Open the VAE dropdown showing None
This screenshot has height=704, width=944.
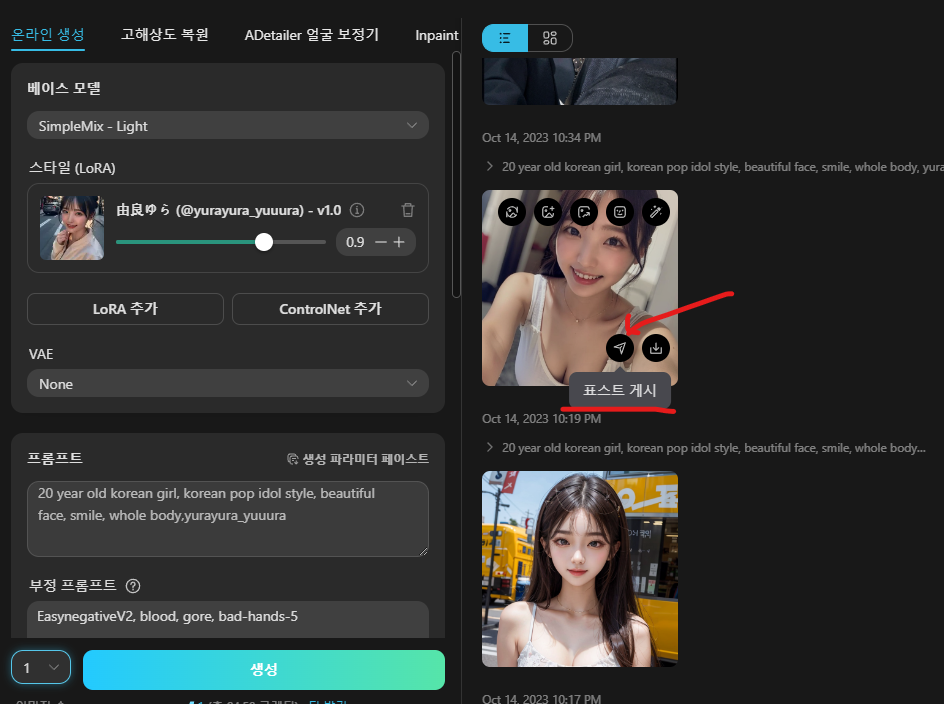228,383
